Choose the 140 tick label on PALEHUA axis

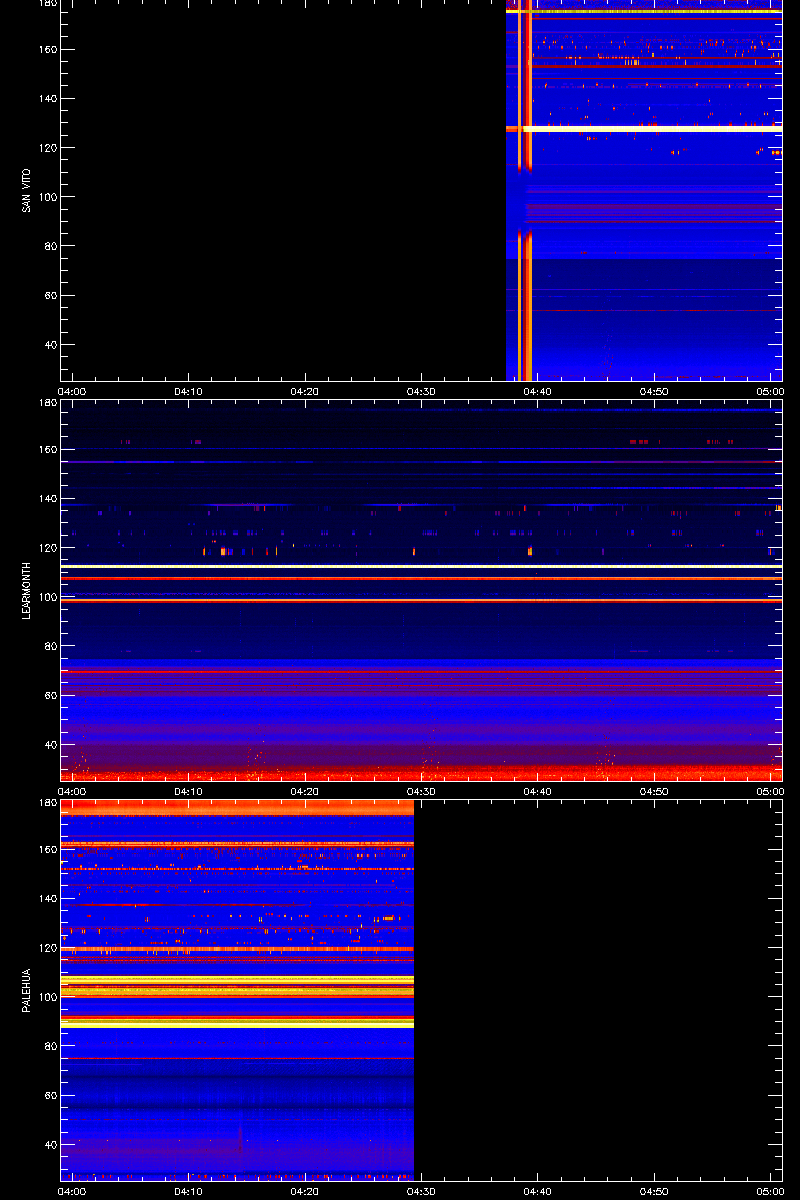click(x=47, y=899)
